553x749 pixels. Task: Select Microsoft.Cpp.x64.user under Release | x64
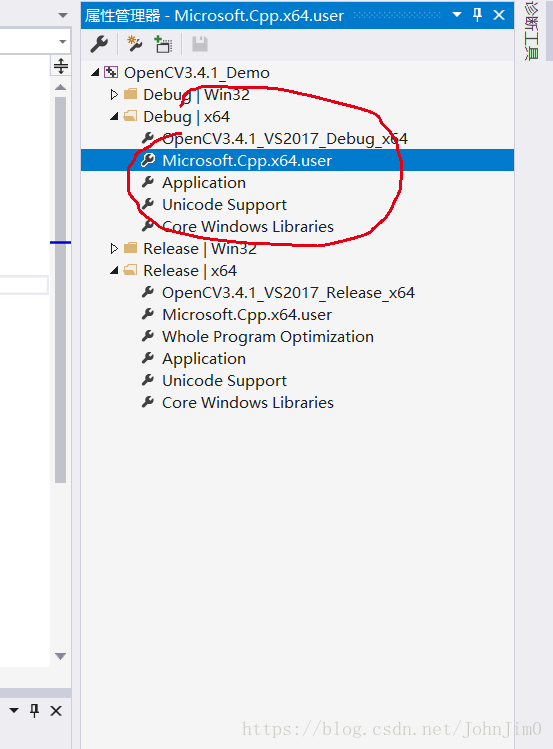coord(247,314)
